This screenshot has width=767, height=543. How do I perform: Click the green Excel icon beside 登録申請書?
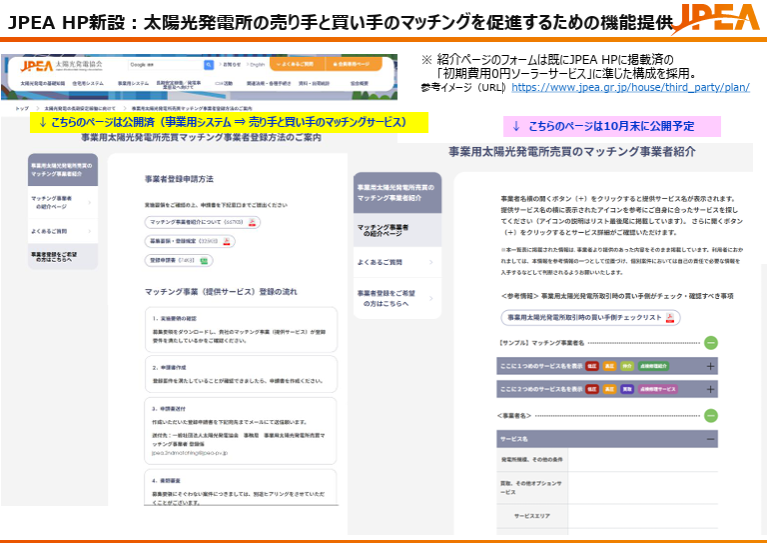[205, 260]
